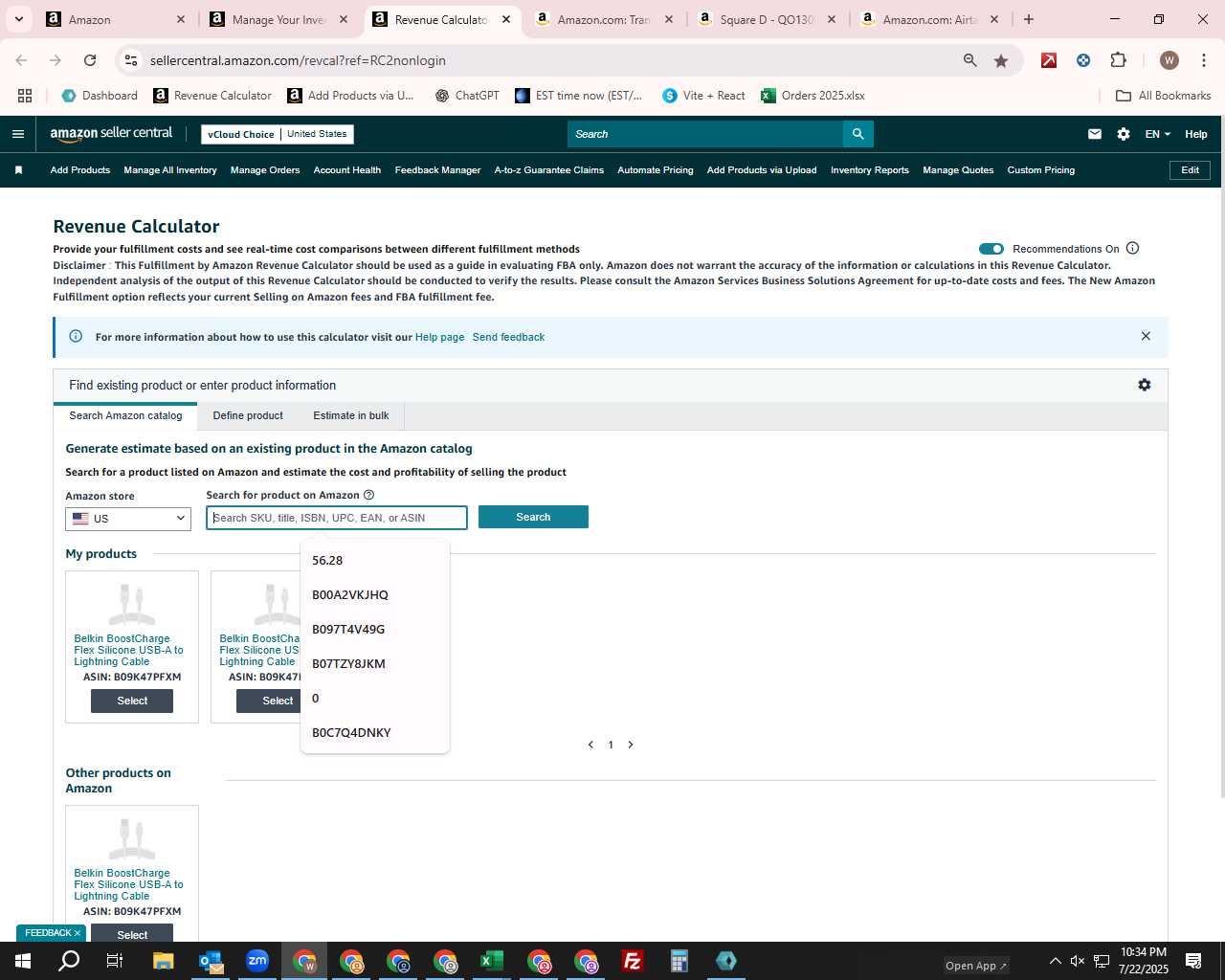Toggle Recommendations On switch
Screen dimensions: 1225x980
(991, 249)
